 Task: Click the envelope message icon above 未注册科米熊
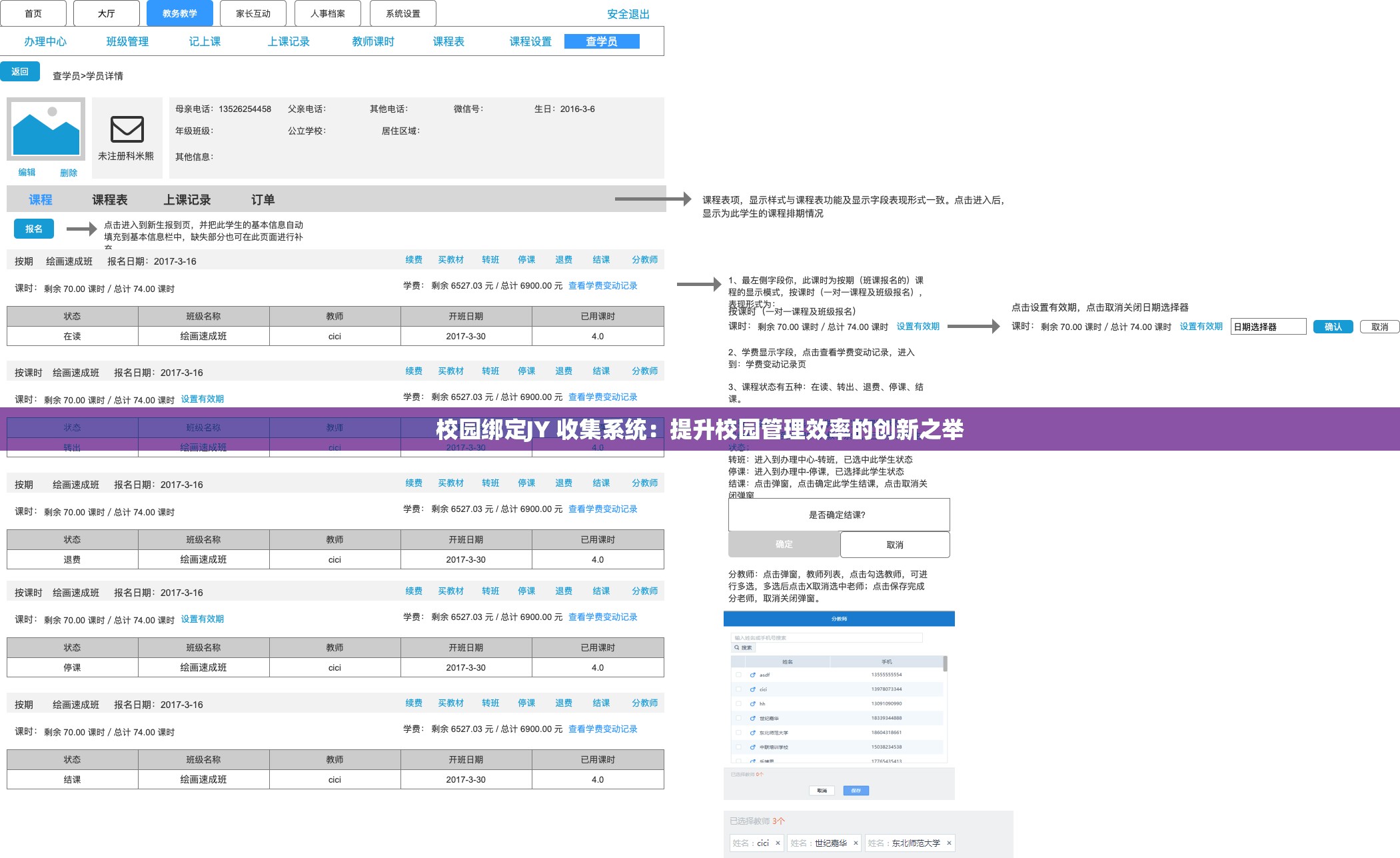127,129
